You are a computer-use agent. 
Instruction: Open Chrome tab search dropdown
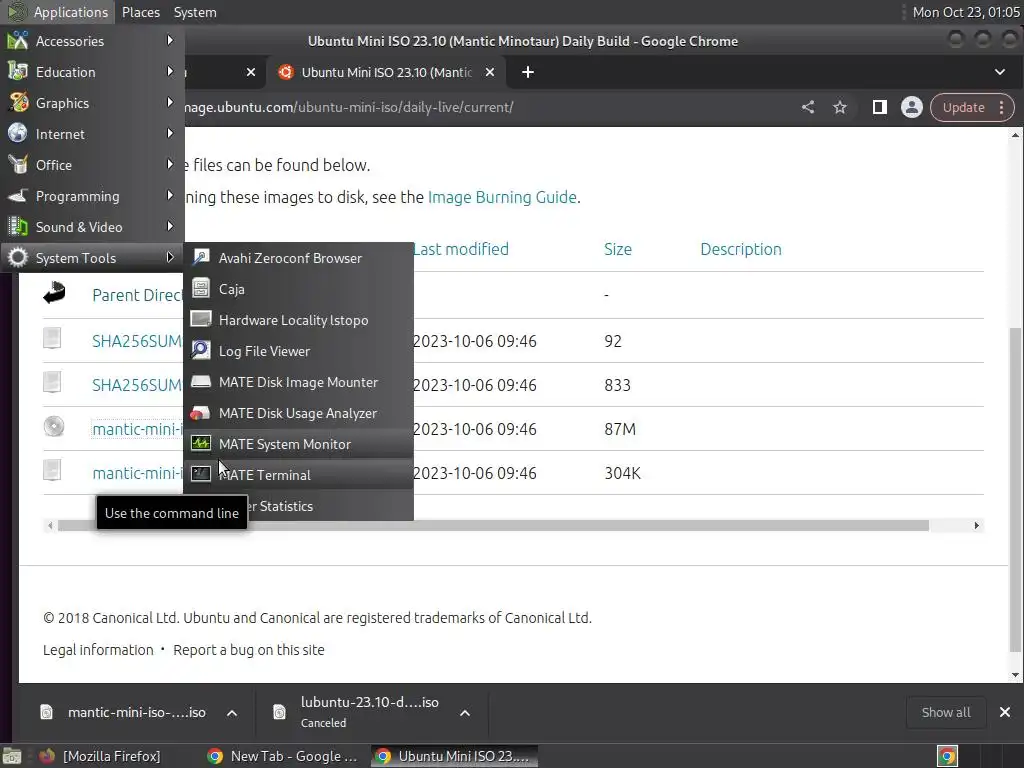1000,72
